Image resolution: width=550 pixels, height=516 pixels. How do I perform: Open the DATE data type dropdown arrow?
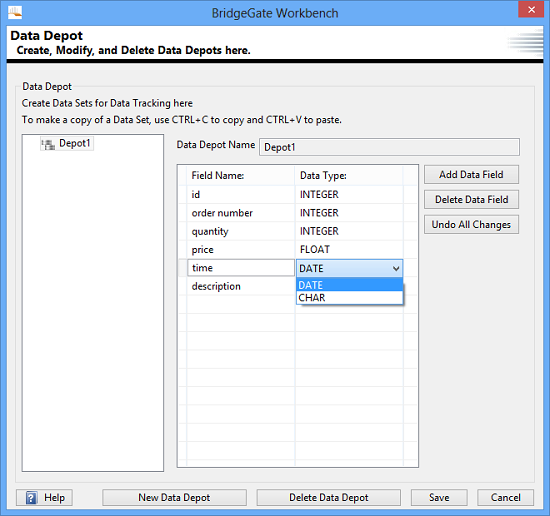click(396, 269)
